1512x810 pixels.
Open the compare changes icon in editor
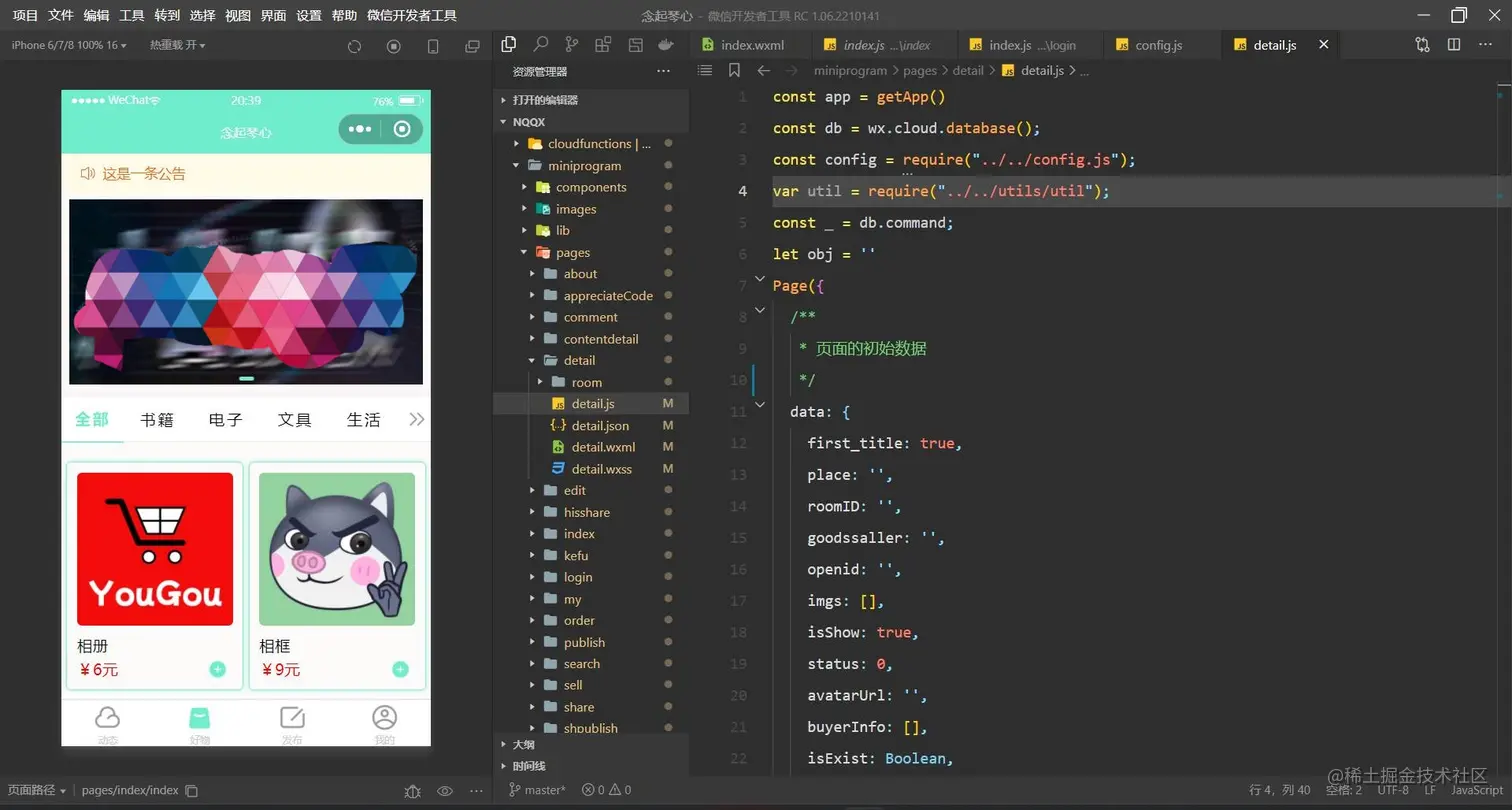(1422, 45)
